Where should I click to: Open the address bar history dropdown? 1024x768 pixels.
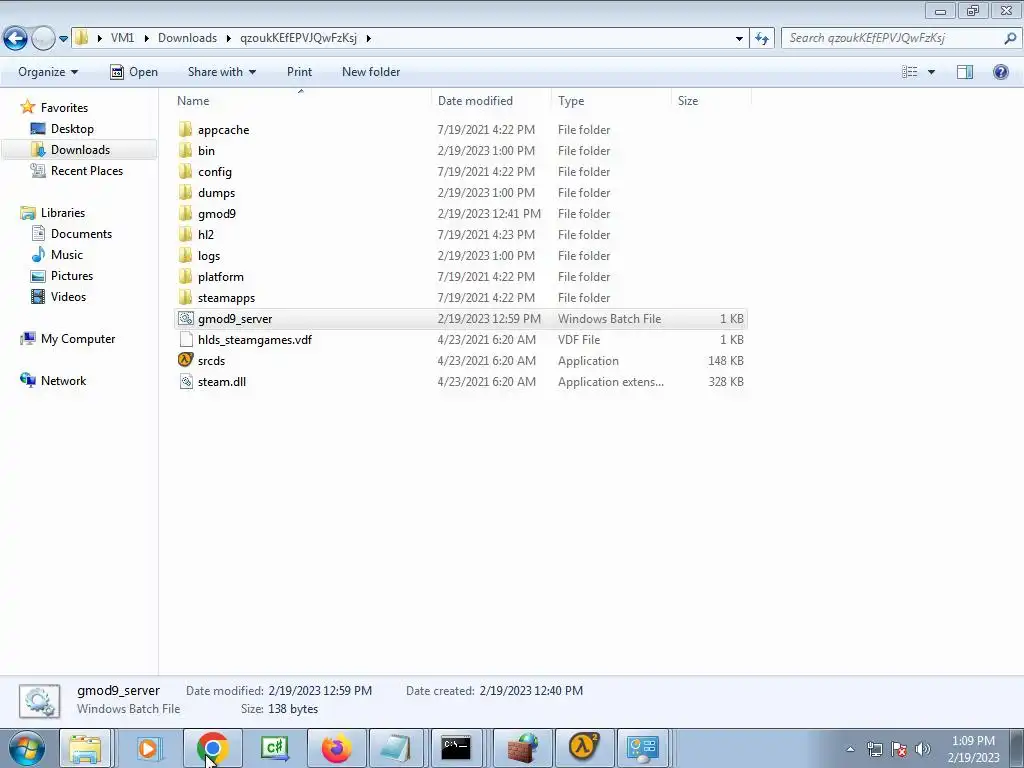[x=739, y=38]
